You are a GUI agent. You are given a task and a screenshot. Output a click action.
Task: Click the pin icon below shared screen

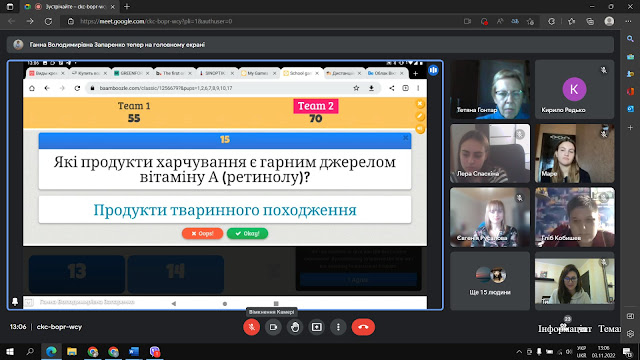click(15, 302)
